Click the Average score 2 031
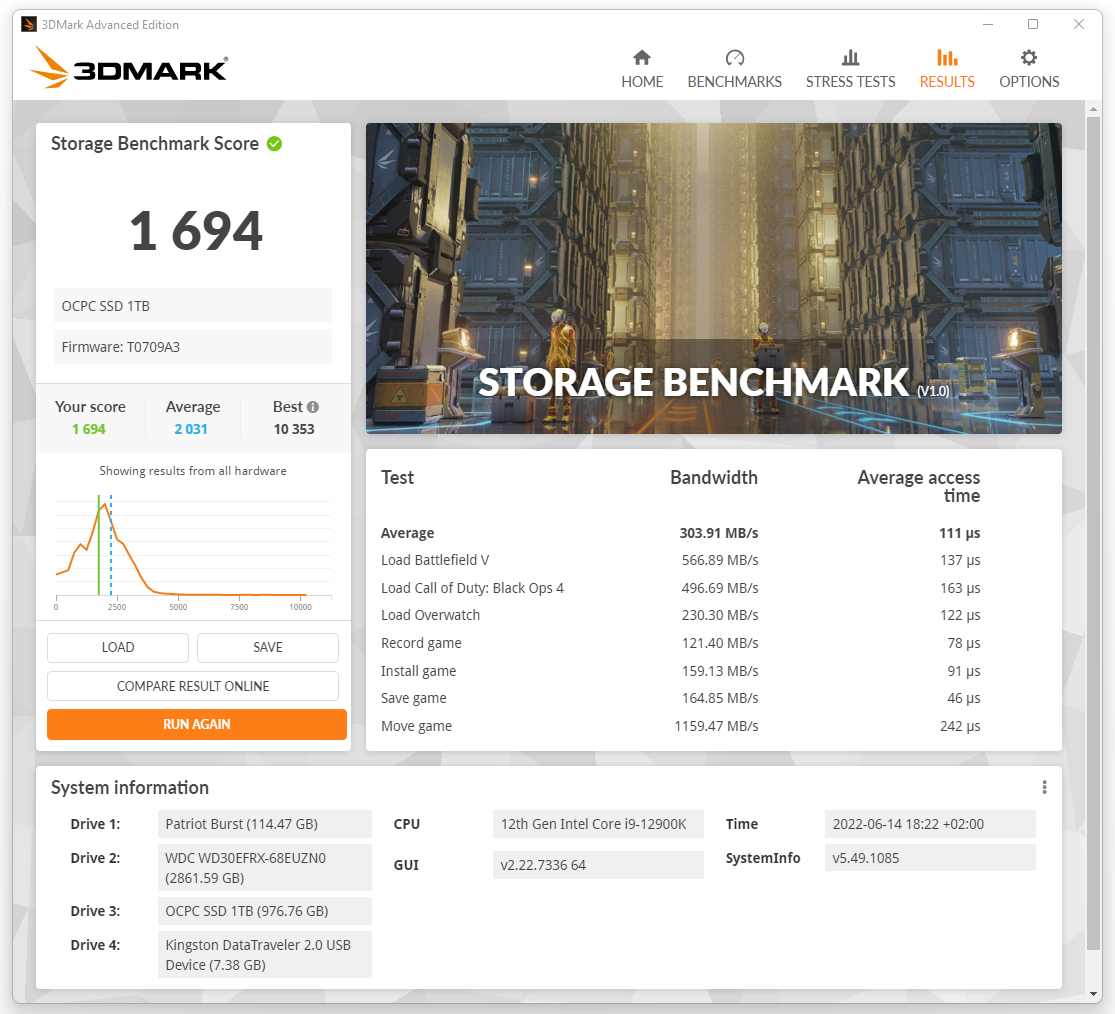 click(191, 429)
